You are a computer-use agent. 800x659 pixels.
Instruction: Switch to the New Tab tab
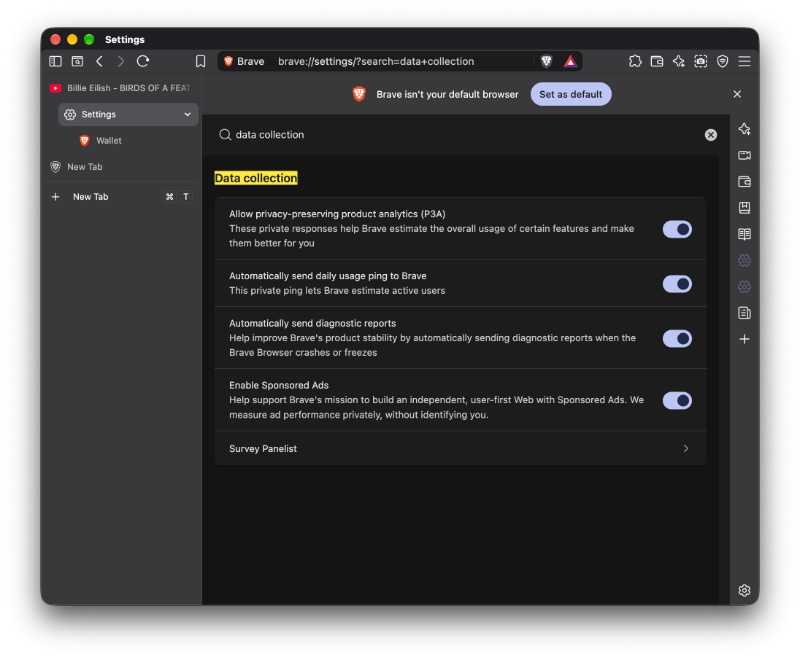coord(121,167)
